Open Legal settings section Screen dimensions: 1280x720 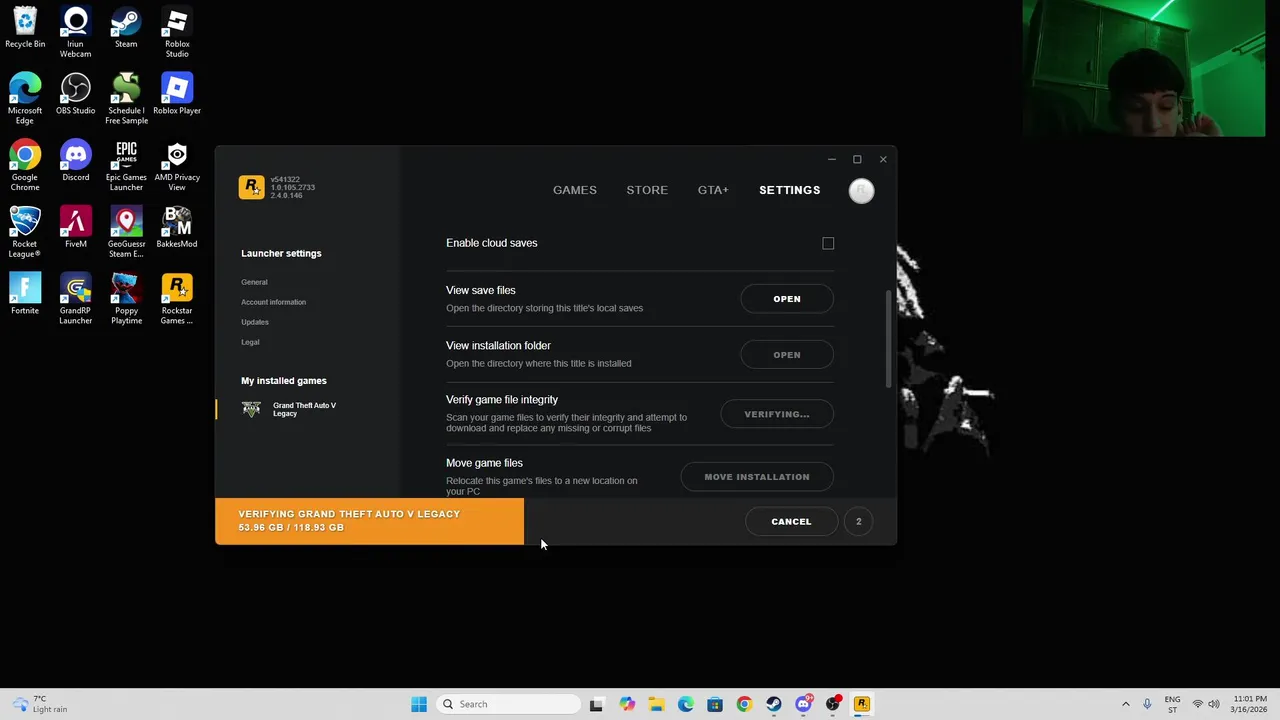(250, 342)
